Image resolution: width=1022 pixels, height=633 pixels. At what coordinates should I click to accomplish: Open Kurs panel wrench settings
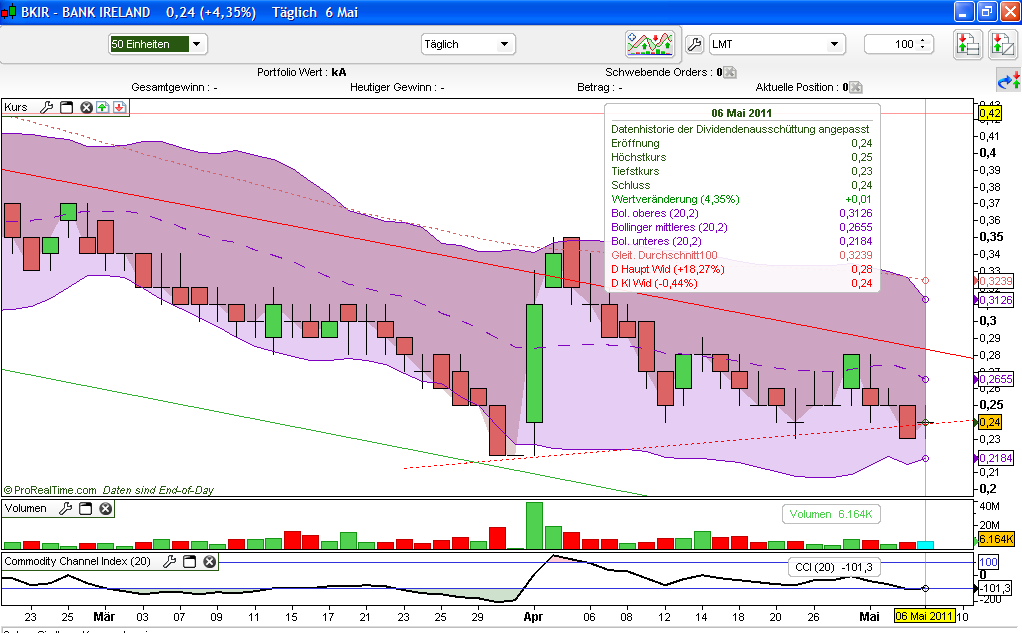click(x=46, y=107)
